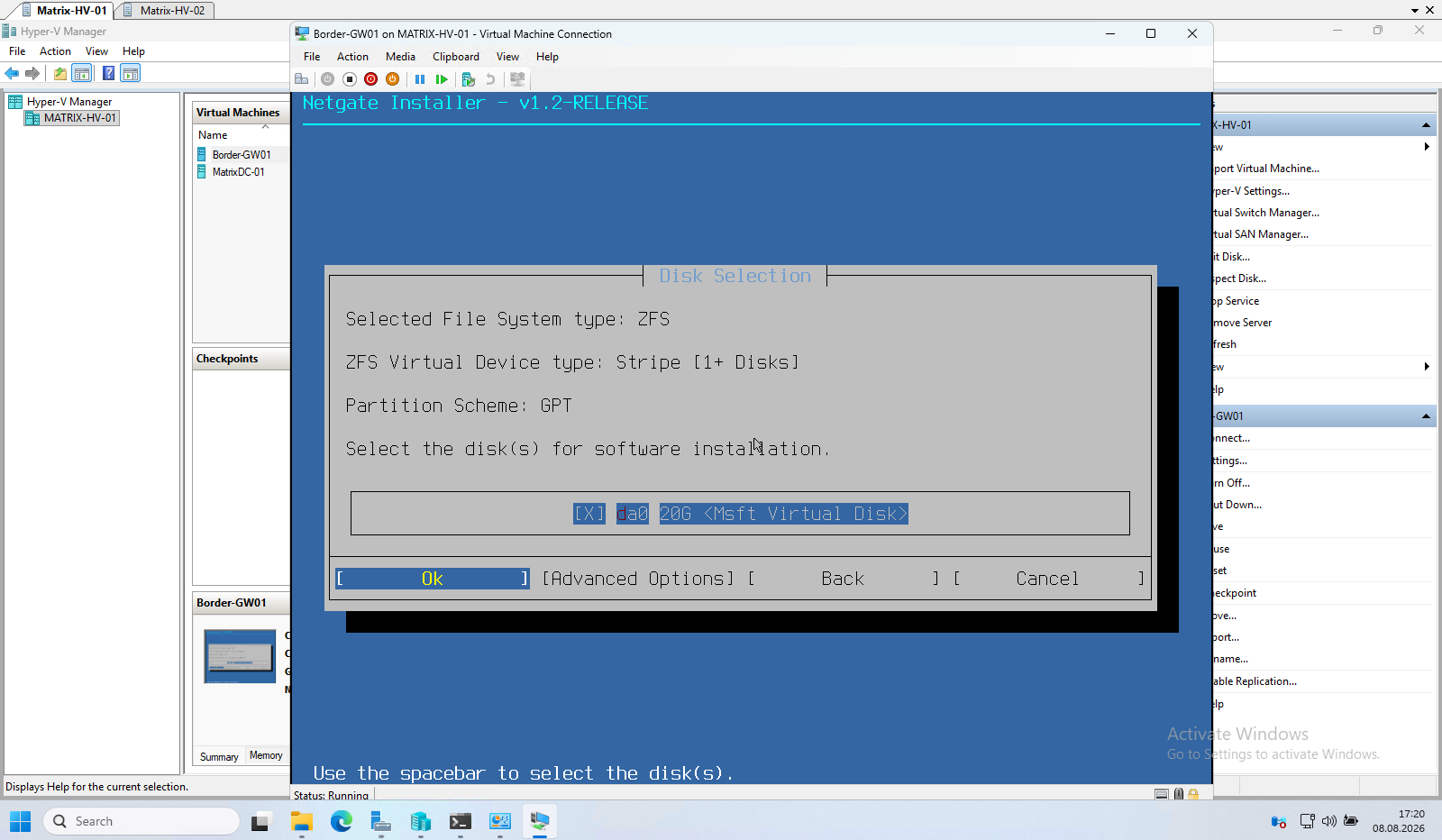The image size is (1442, 840).
Task: Click the Name column sort arrow
Action: coord(265,127)
